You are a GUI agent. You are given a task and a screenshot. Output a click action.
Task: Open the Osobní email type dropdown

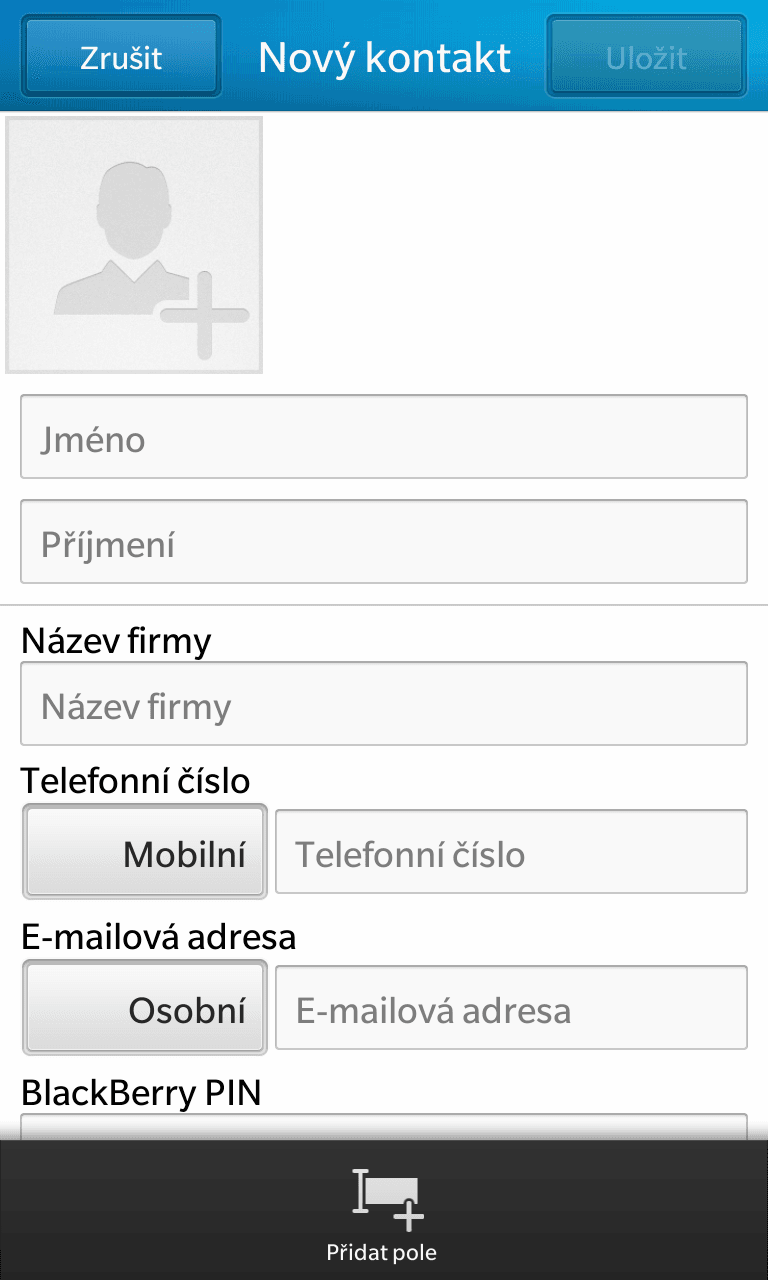145,1010
